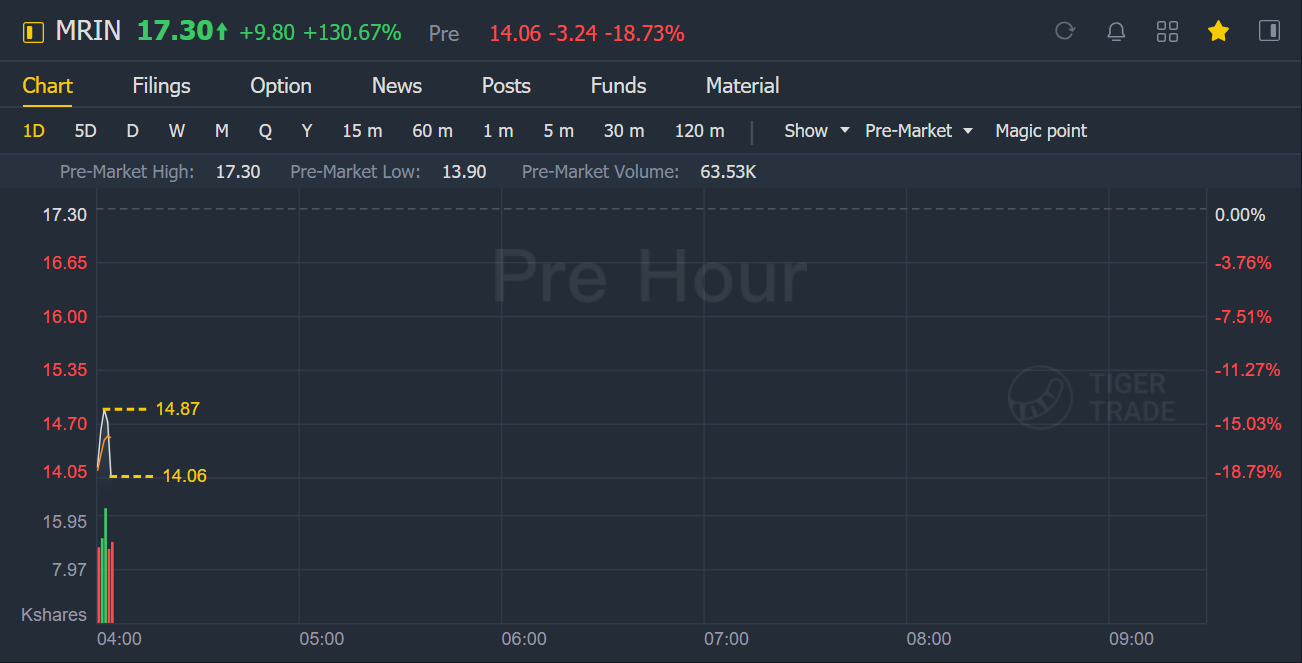Open the Option tab
This screenshot has height=663, width=1302.
[x=280, y=86]
